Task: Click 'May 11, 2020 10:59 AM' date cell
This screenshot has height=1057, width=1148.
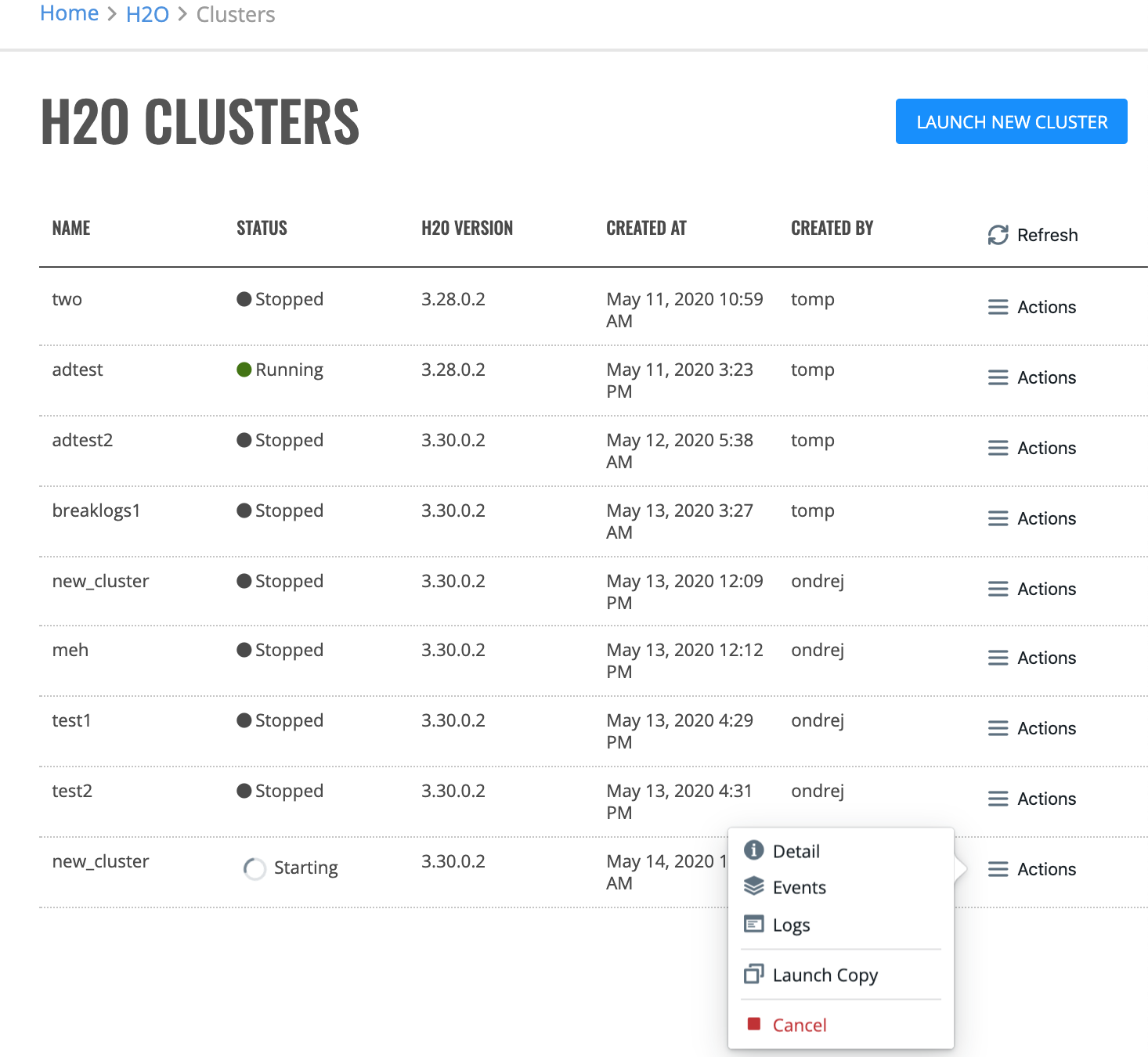Action: coord(684,310)
